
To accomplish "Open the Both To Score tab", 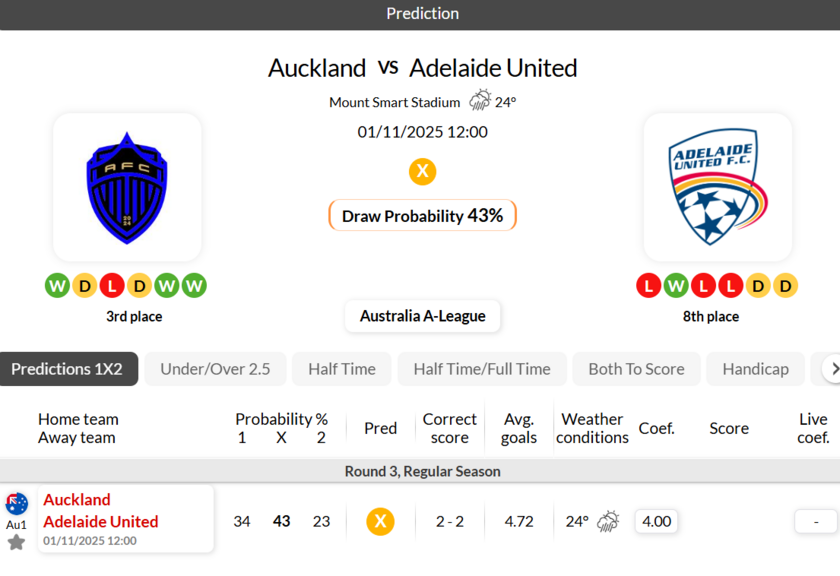I will click(636, 369).
